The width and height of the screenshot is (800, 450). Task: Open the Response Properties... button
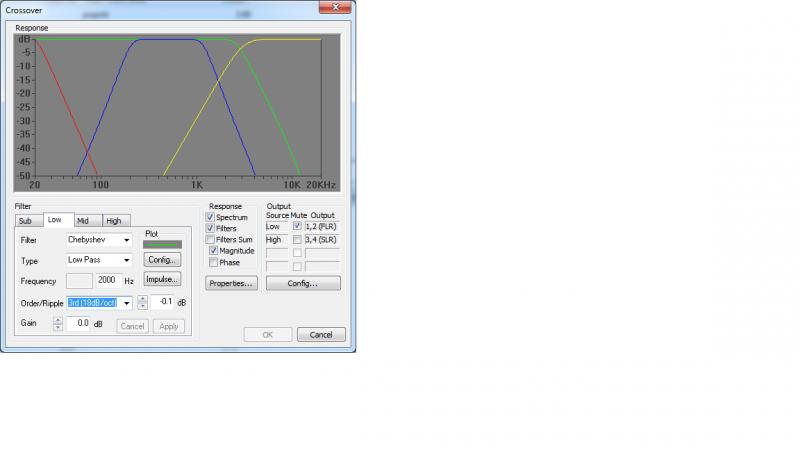click(231, 284)
